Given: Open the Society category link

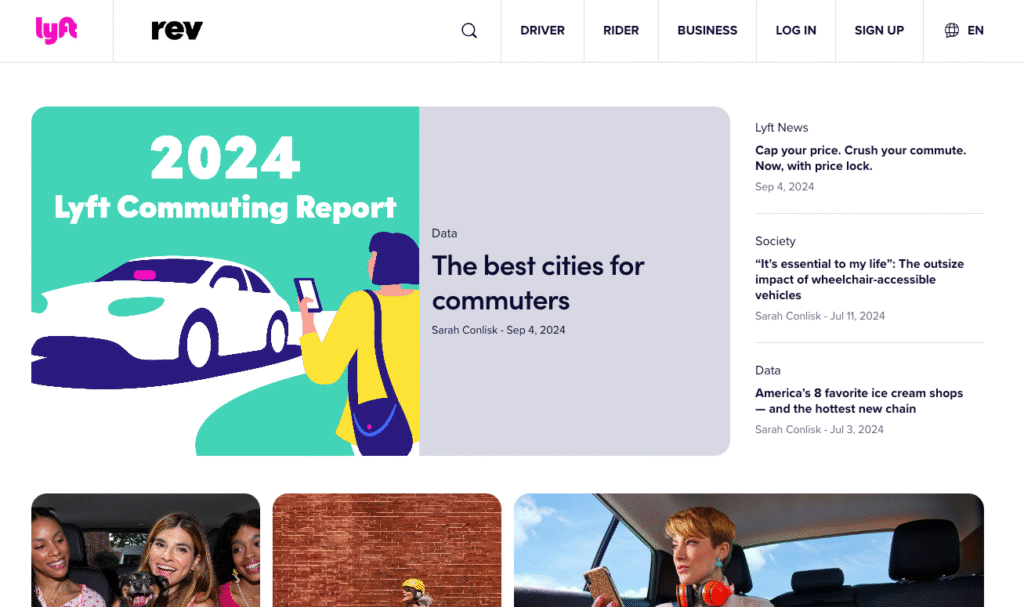Looking at the screenshot, I should [x=775, y=241].
